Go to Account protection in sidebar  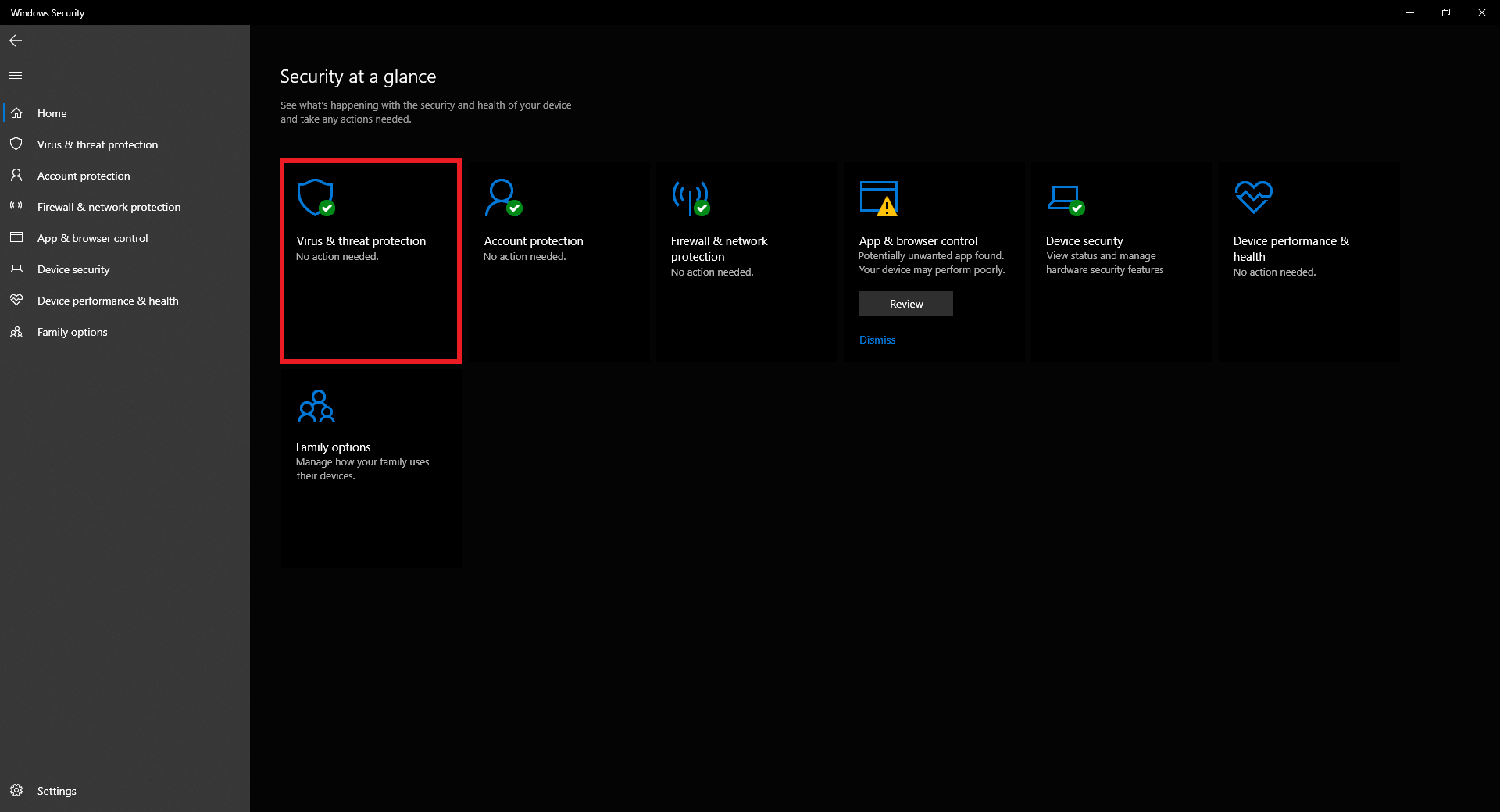(x=84, y=176)
